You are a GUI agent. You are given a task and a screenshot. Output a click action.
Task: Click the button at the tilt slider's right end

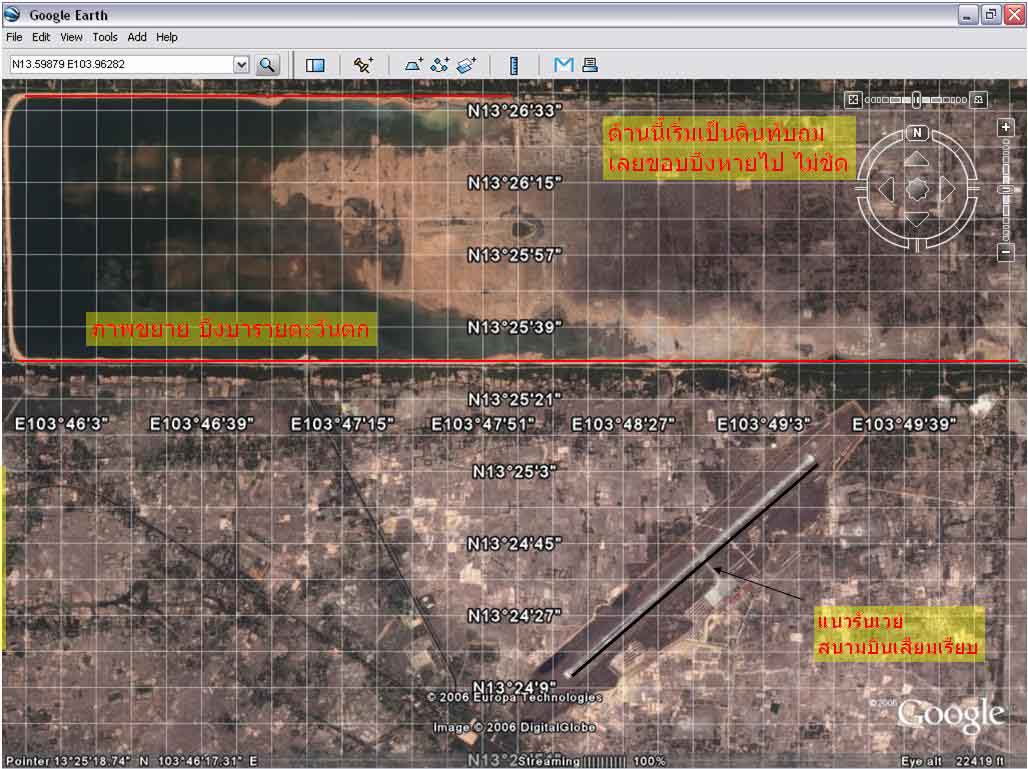pyautogui.click(x=979, y=100)
